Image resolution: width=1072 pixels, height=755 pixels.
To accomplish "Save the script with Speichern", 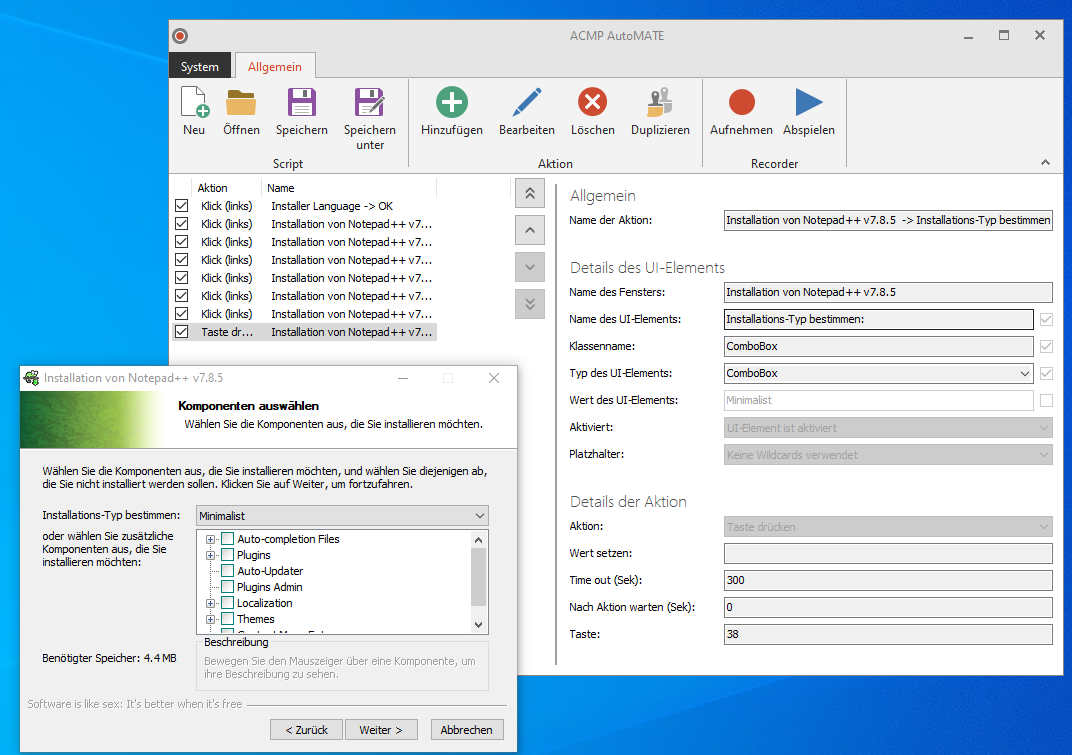I will 302,111.
